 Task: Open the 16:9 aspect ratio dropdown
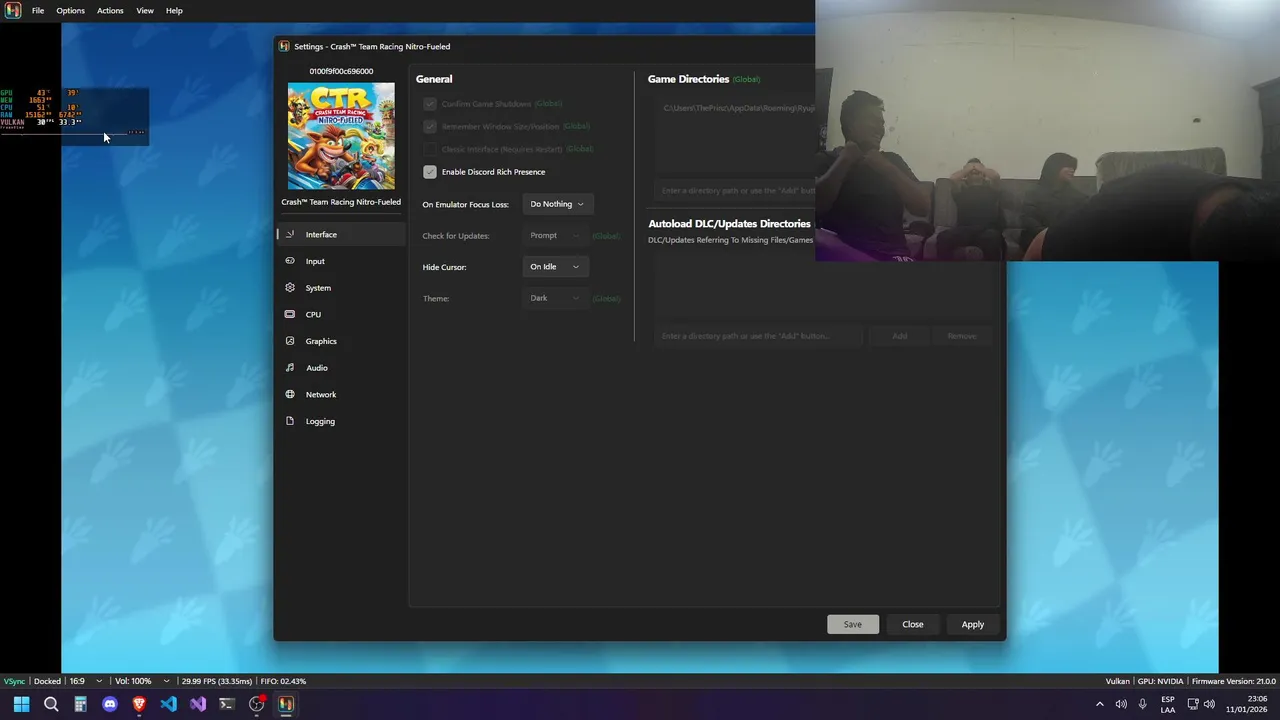click(x=84, y=681)
